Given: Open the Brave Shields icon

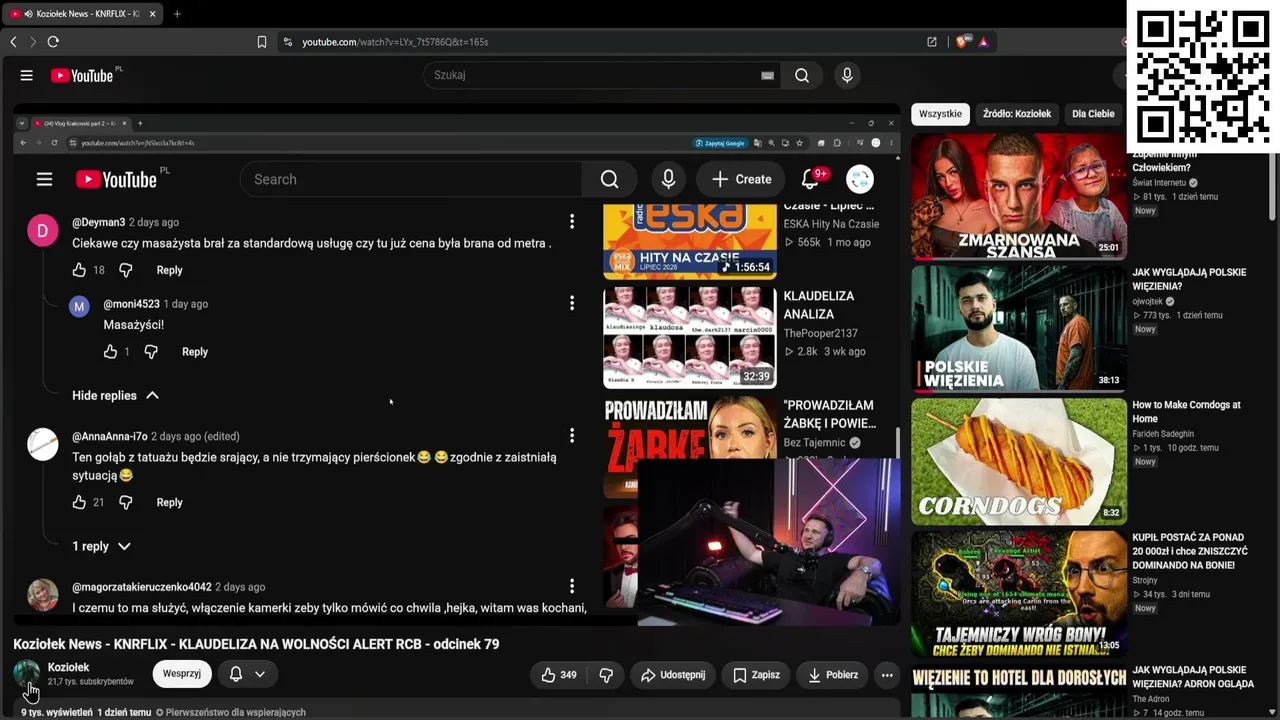Looking at the screenshot, I should click(x=962, y=42).
